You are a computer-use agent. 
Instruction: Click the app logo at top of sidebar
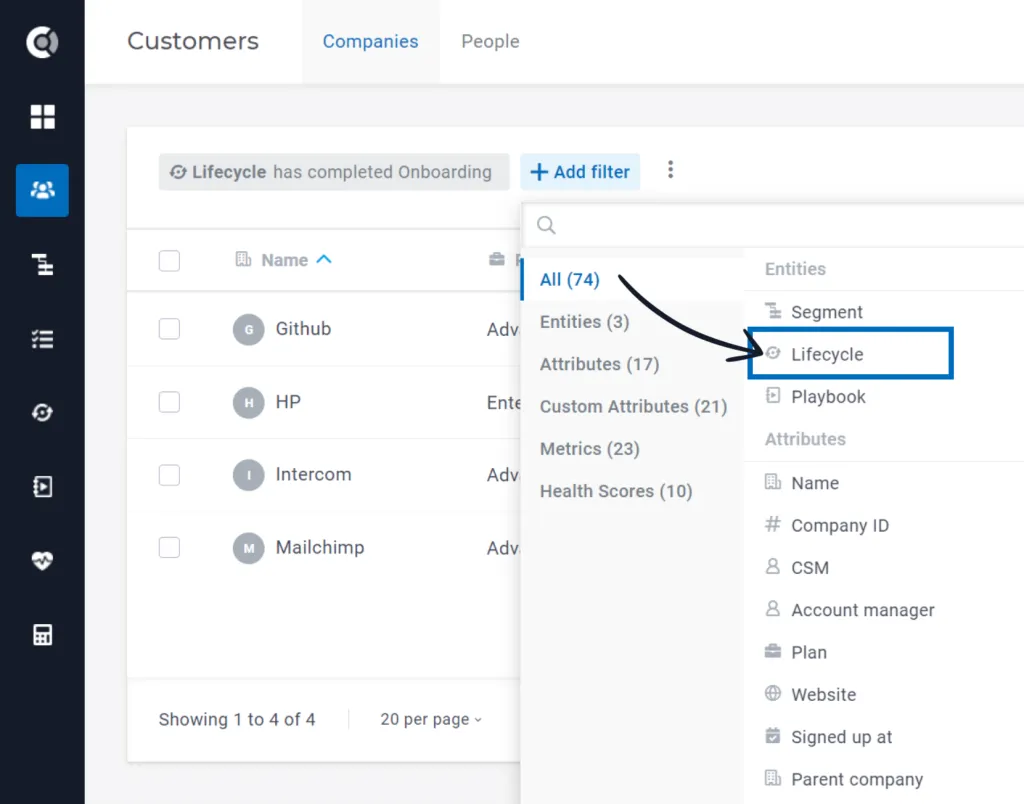pyautogui.click(x=42, y=42)
